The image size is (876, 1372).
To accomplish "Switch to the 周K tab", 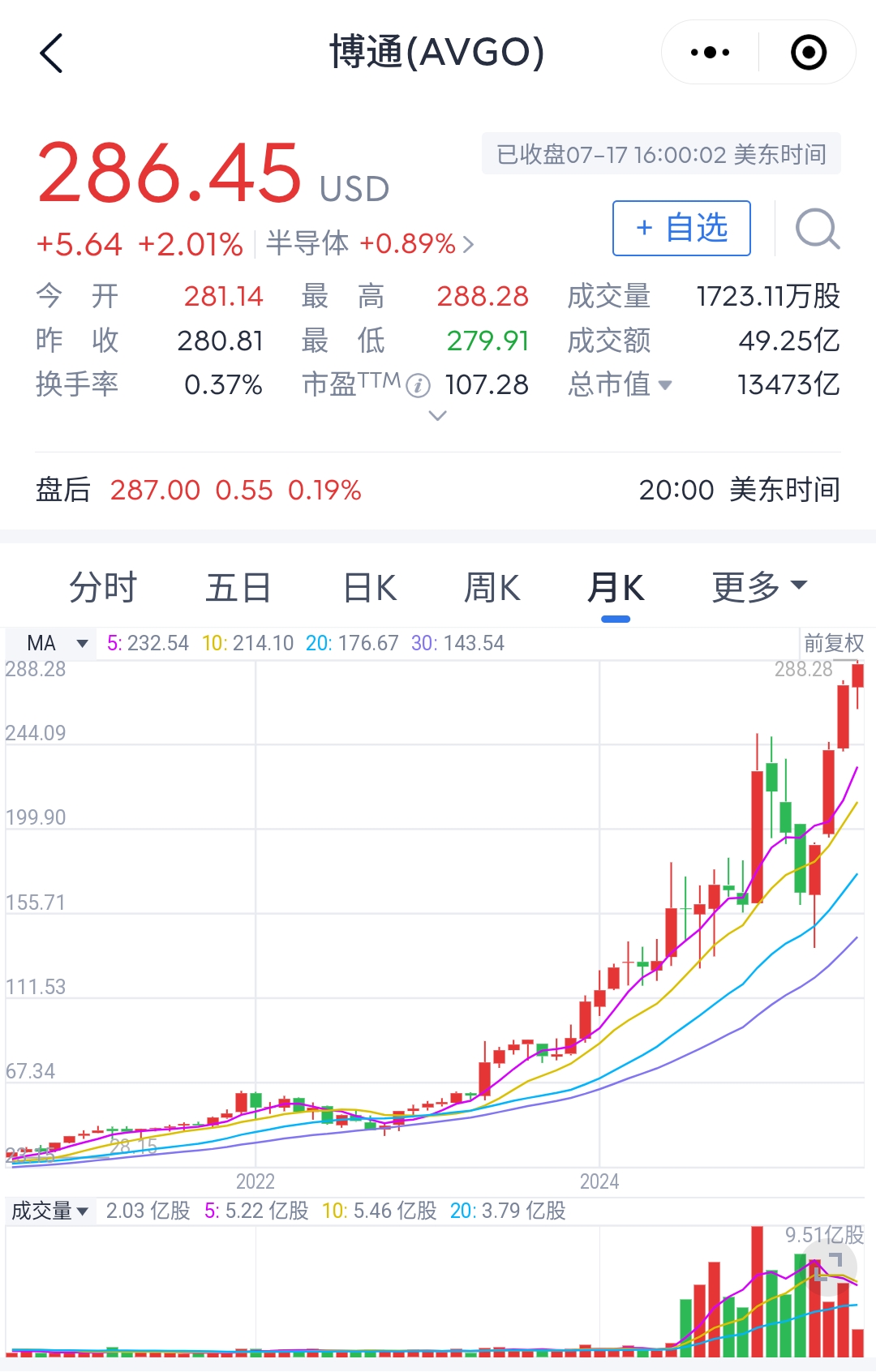I will point(492,587).
